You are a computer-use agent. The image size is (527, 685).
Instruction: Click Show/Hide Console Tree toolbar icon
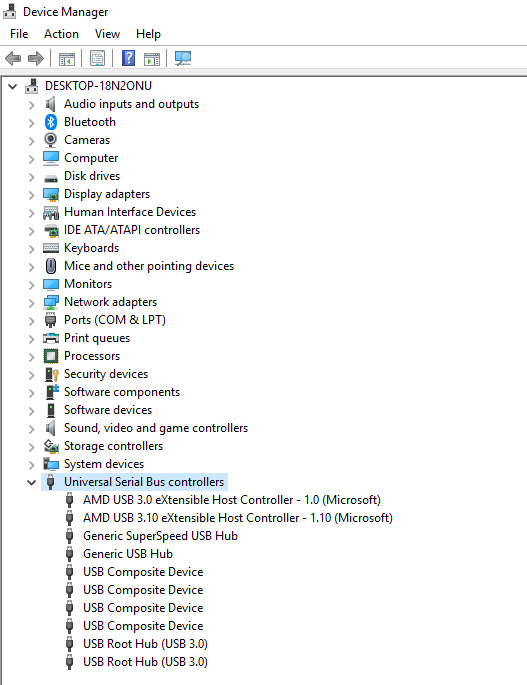point(67,59)
